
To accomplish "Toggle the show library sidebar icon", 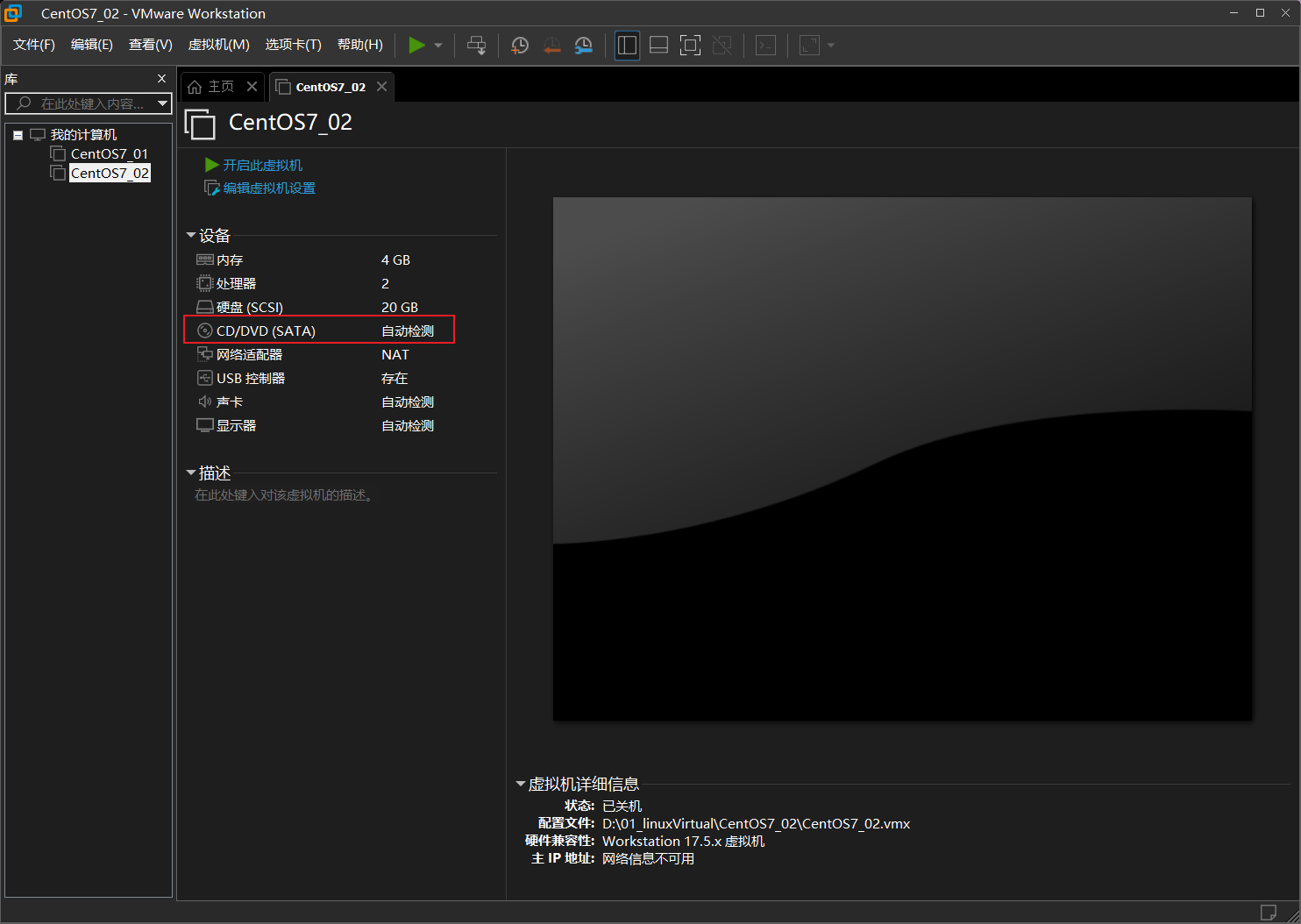I will pos(627,46).
